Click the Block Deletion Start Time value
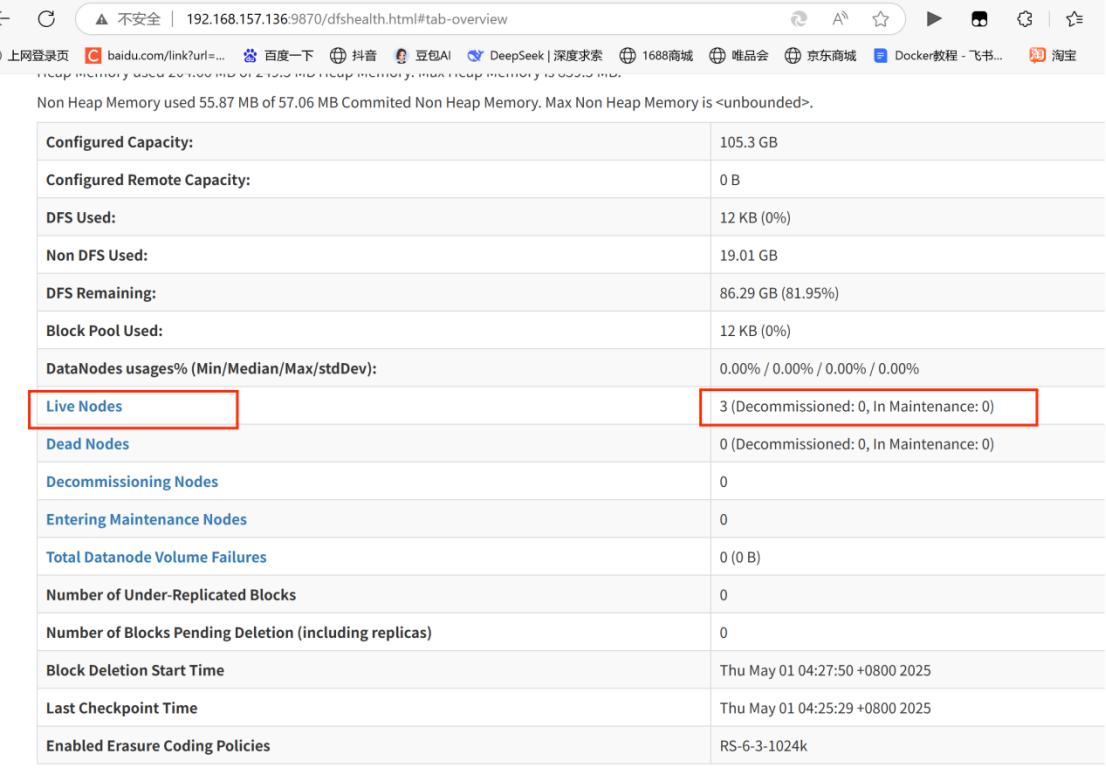The image size is (1106, 775). (825, 671)
